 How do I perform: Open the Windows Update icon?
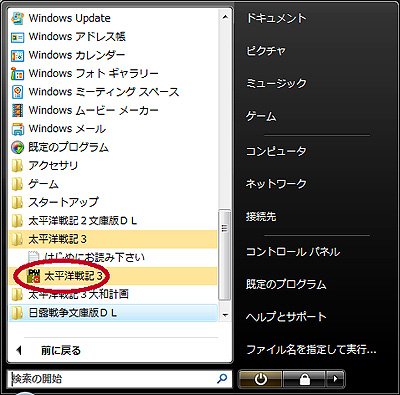click(17, 18)
